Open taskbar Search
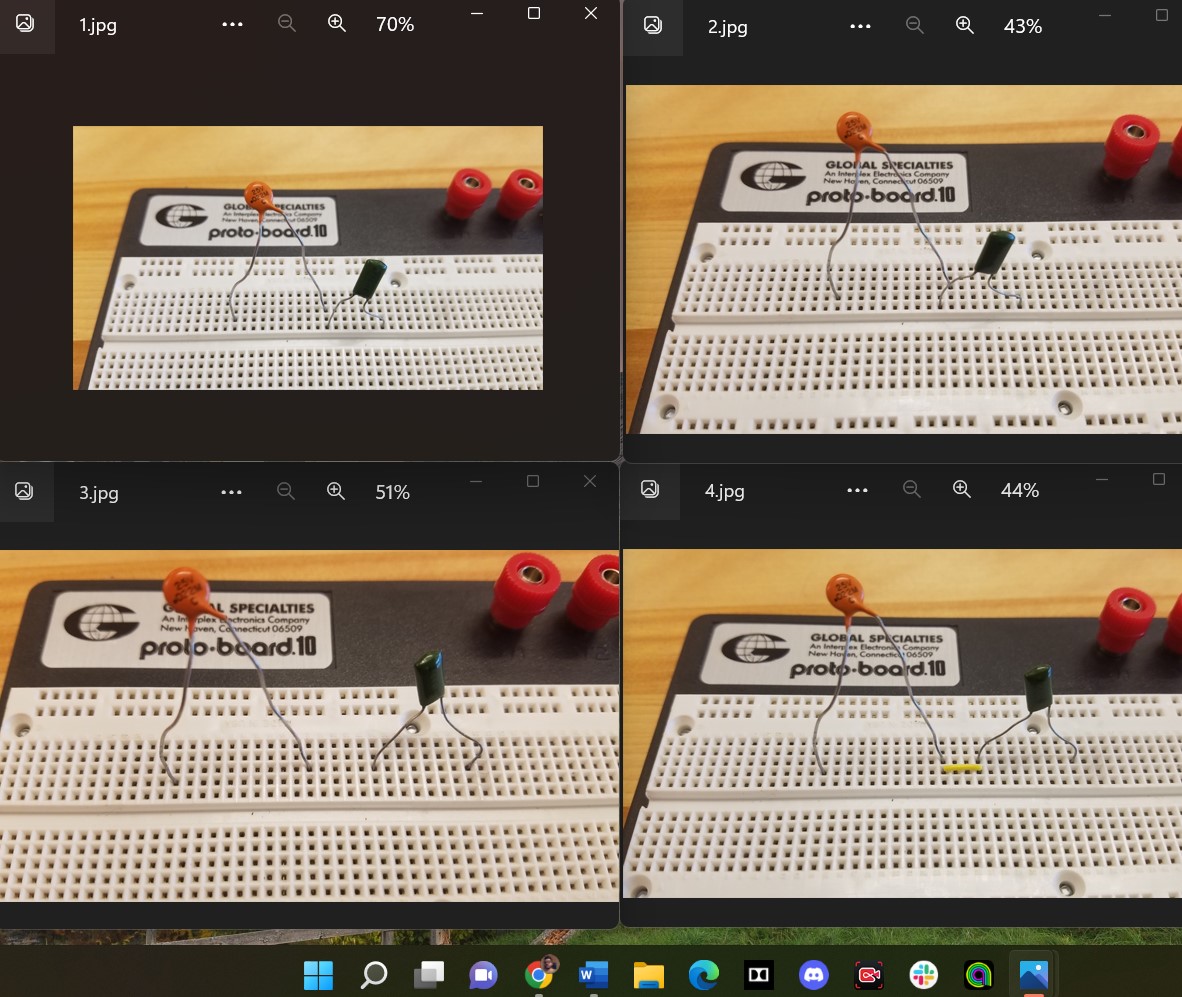The image size is (1182, 997). point(373,975)
